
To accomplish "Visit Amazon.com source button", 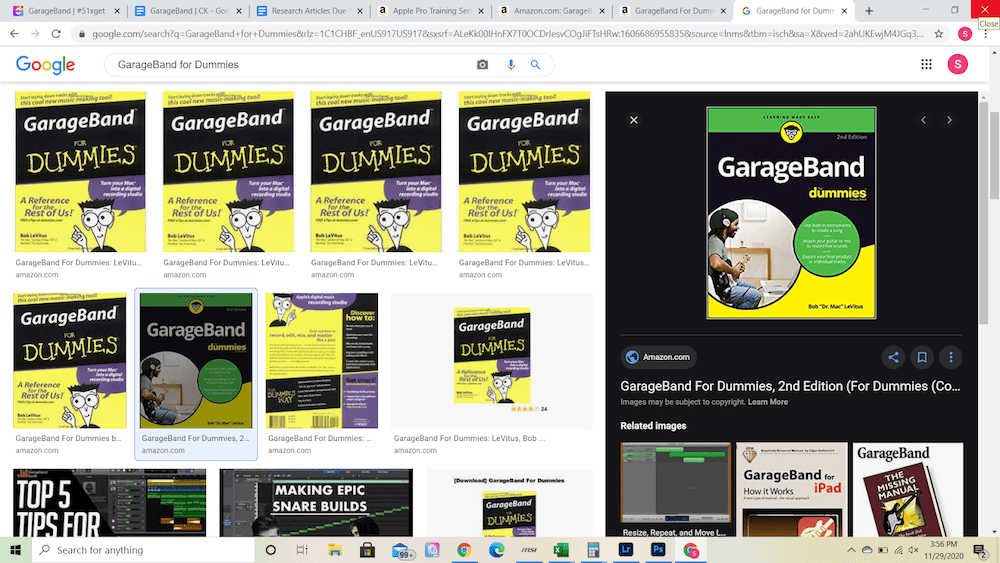I will coord(658,357).
